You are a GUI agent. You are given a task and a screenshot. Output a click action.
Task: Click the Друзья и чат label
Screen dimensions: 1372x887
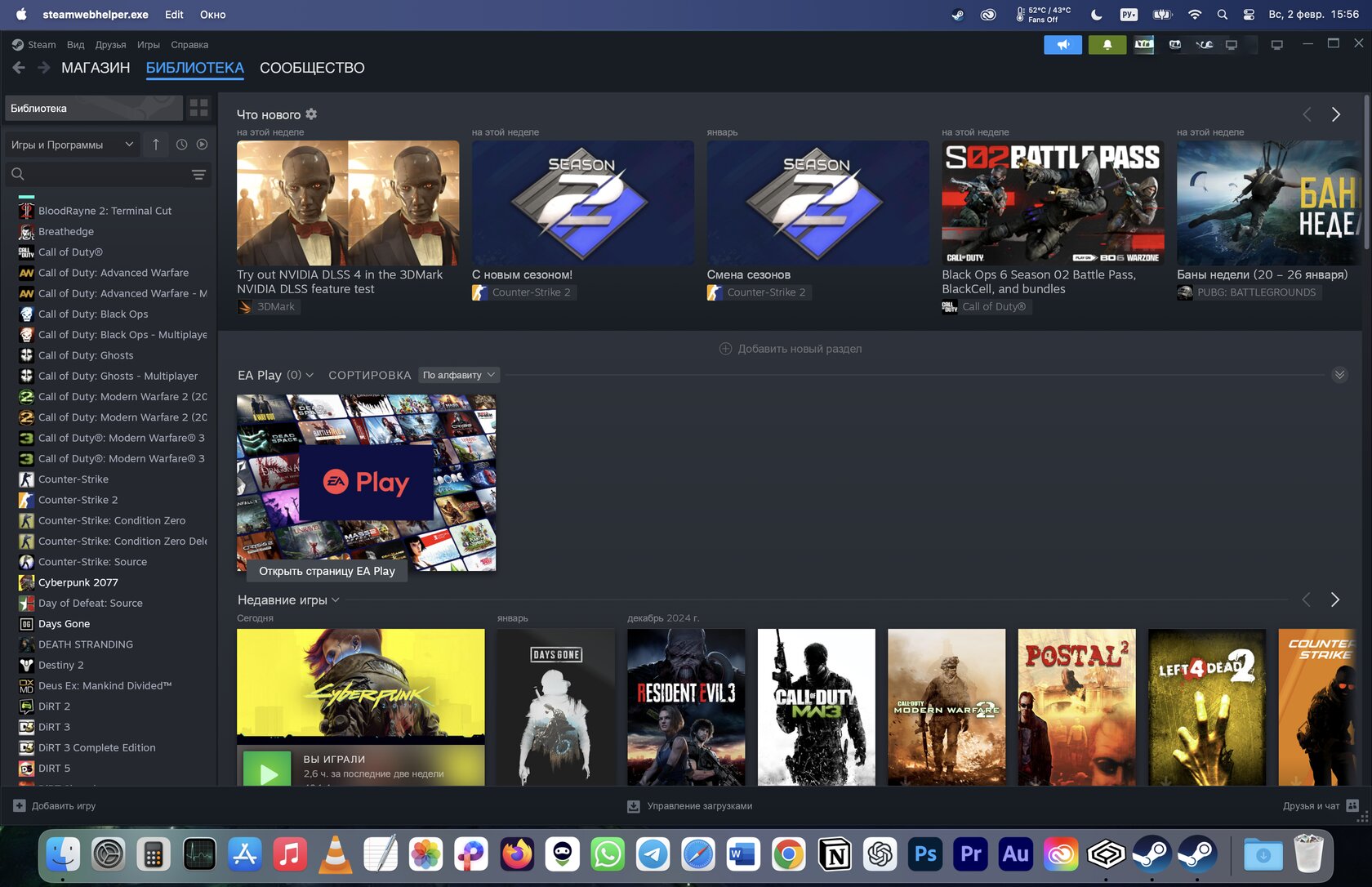click(x=1311, y=806)
